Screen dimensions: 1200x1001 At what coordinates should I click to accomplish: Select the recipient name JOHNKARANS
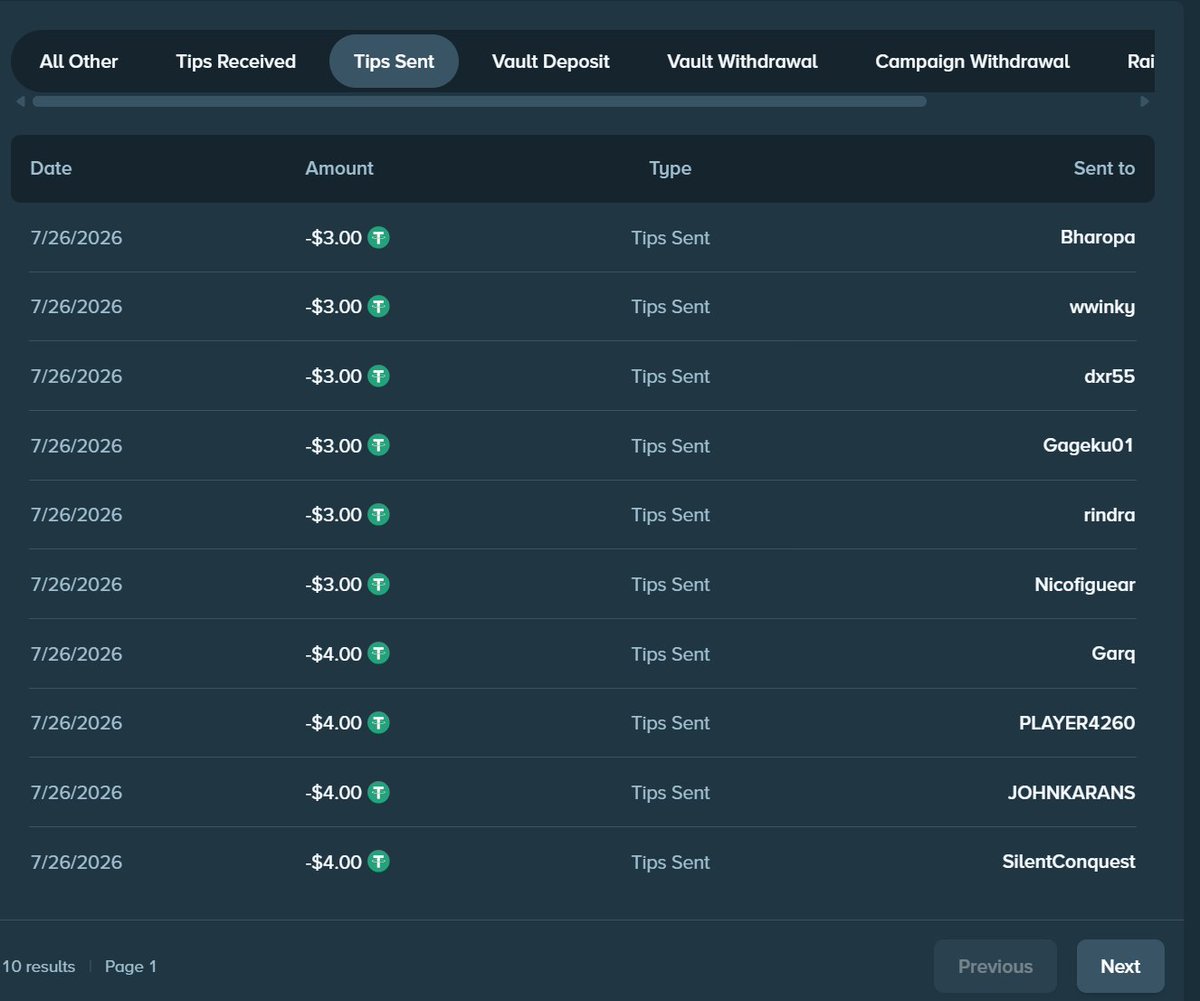(1072, 792)
